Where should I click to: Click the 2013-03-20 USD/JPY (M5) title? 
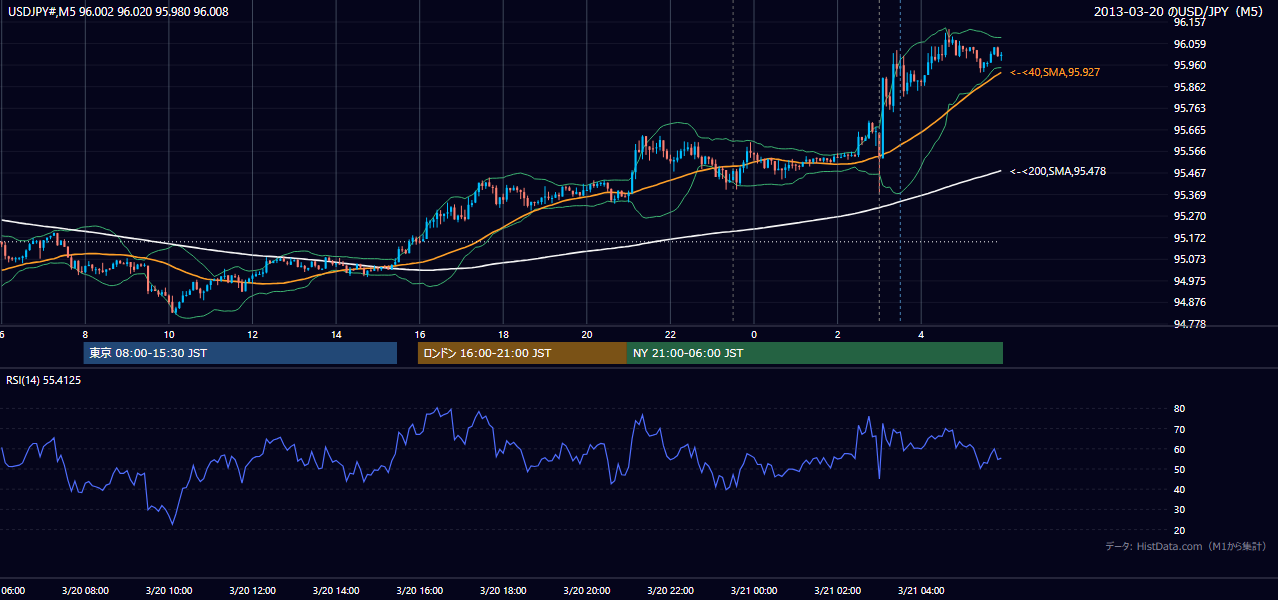[x=1179, y=12]
